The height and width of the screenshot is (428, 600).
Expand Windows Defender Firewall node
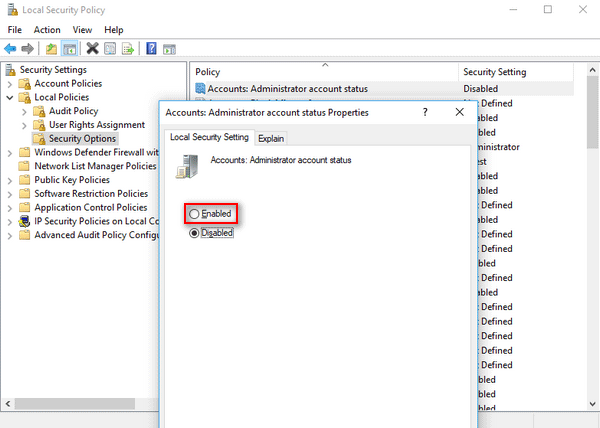pos(10,153)
